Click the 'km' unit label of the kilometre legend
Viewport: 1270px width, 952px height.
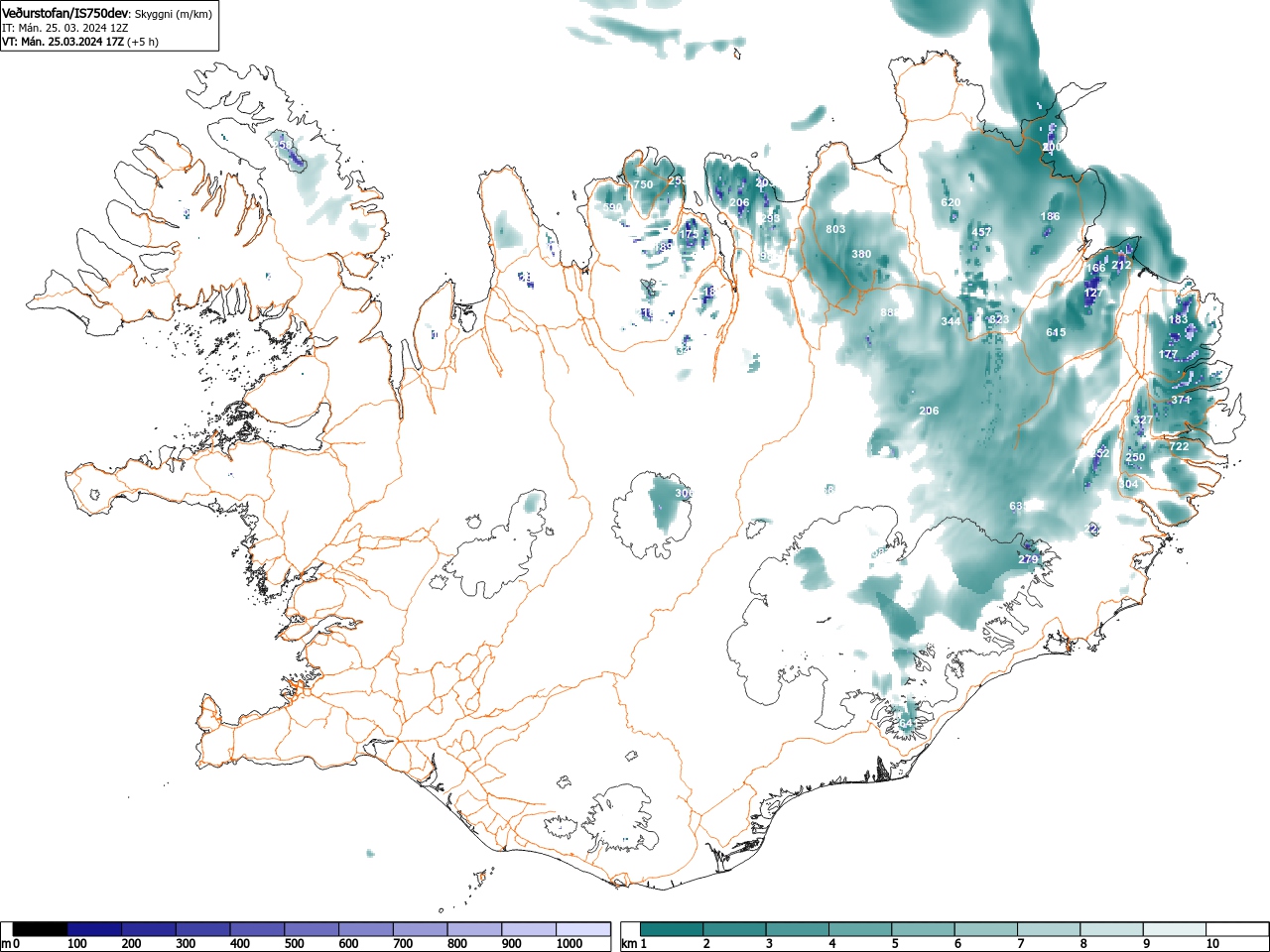[x=629, y=944]
